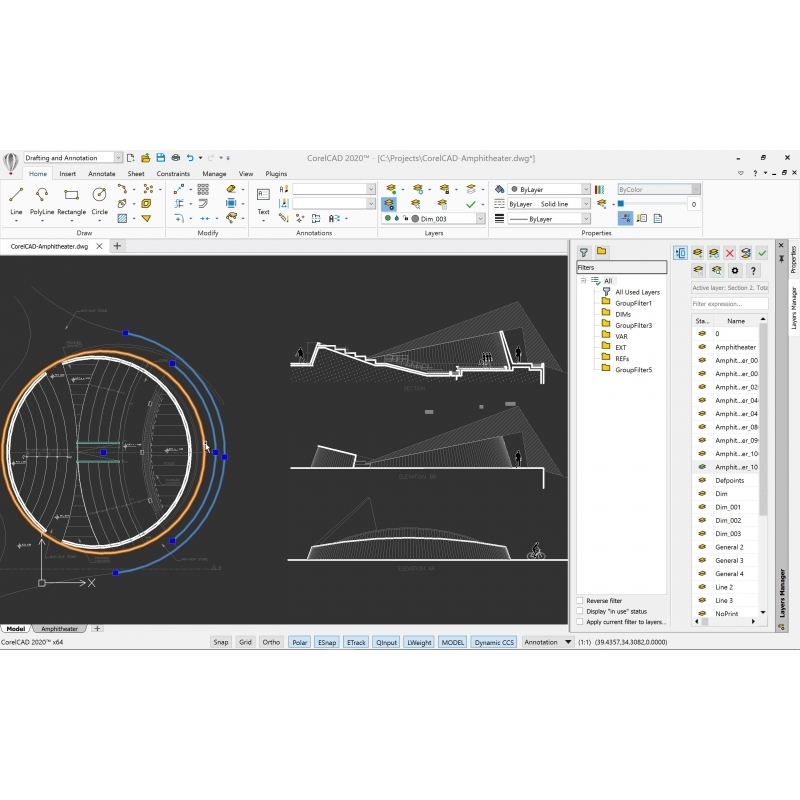The width and height of the screenshot is (800, 800).
Task: Click the MODEL status bar button
Action: point(453,642)
